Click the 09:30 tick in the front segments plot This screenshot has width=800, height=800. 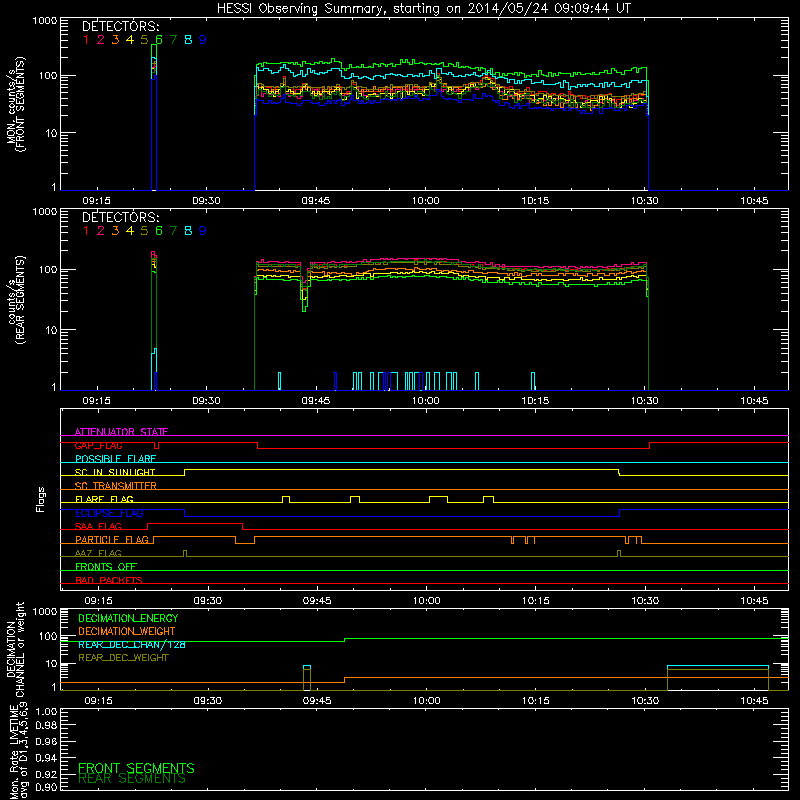206,201
